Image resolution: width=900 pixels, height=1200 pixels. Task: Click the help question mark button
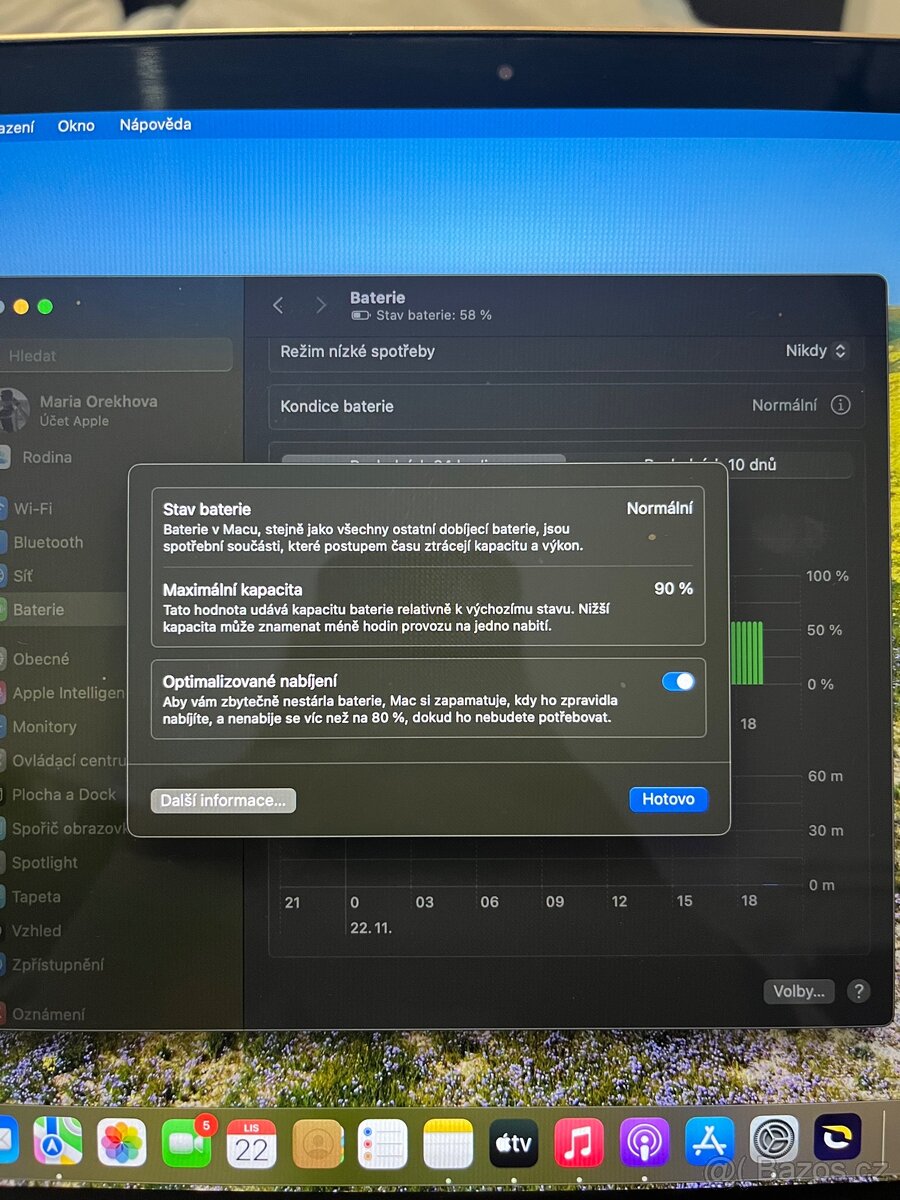[858, 991]
